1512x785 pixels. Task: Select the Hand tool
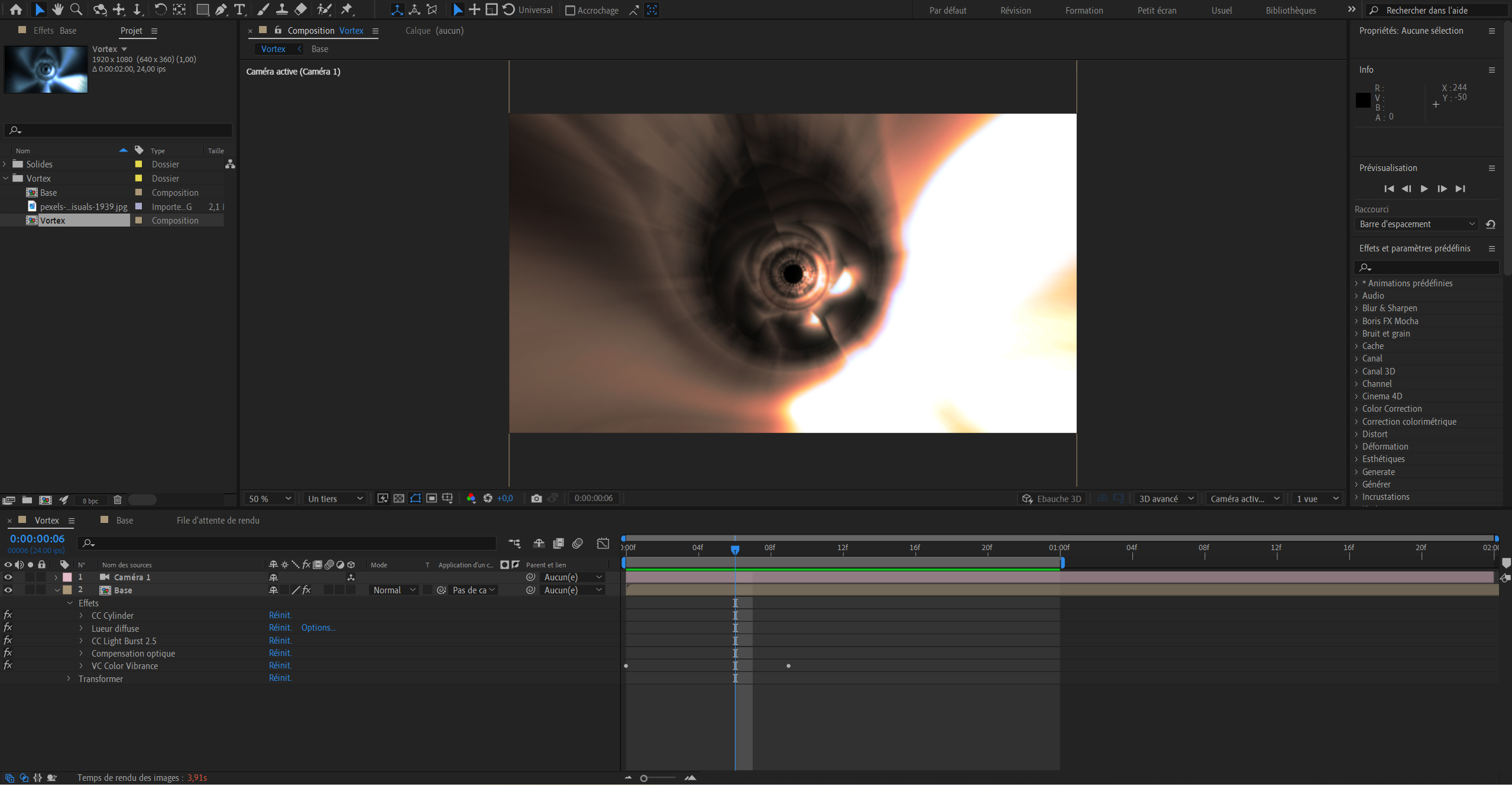(57, 9)
